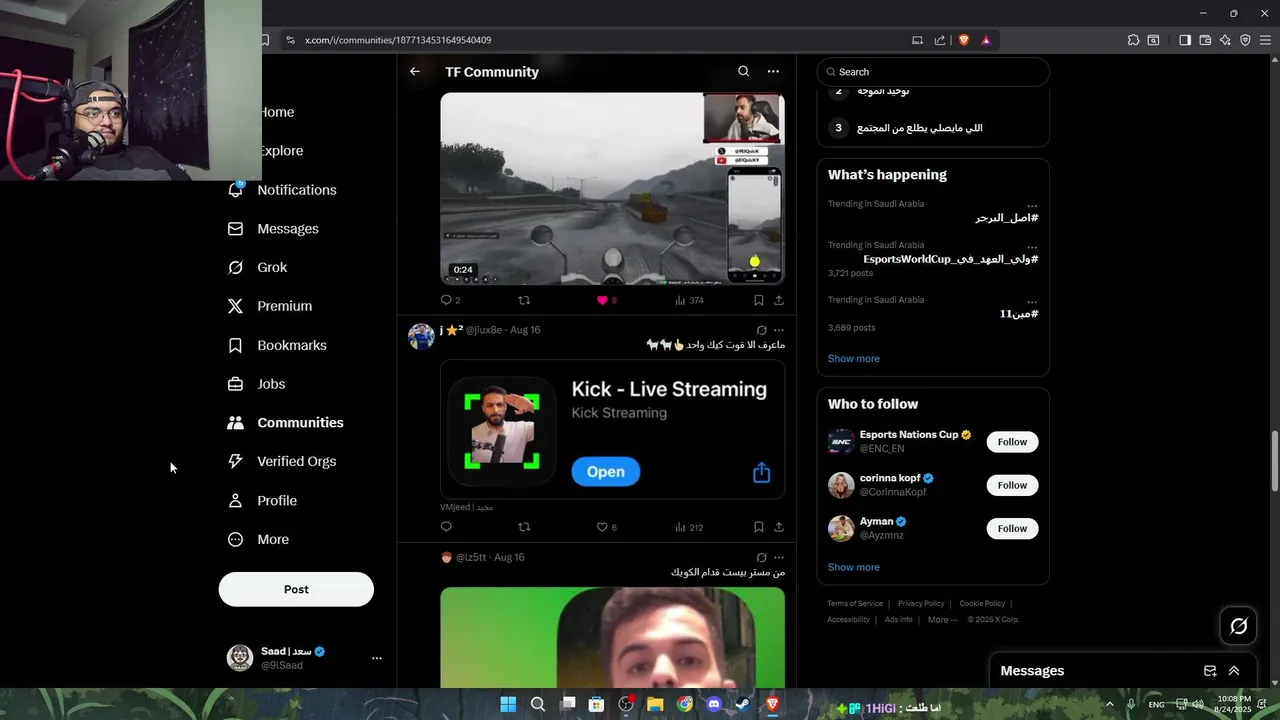Bookmark the Kick Live Streaming post
Image resolution: width=1280 pixels, height=720 pixels.
[759, 527]
